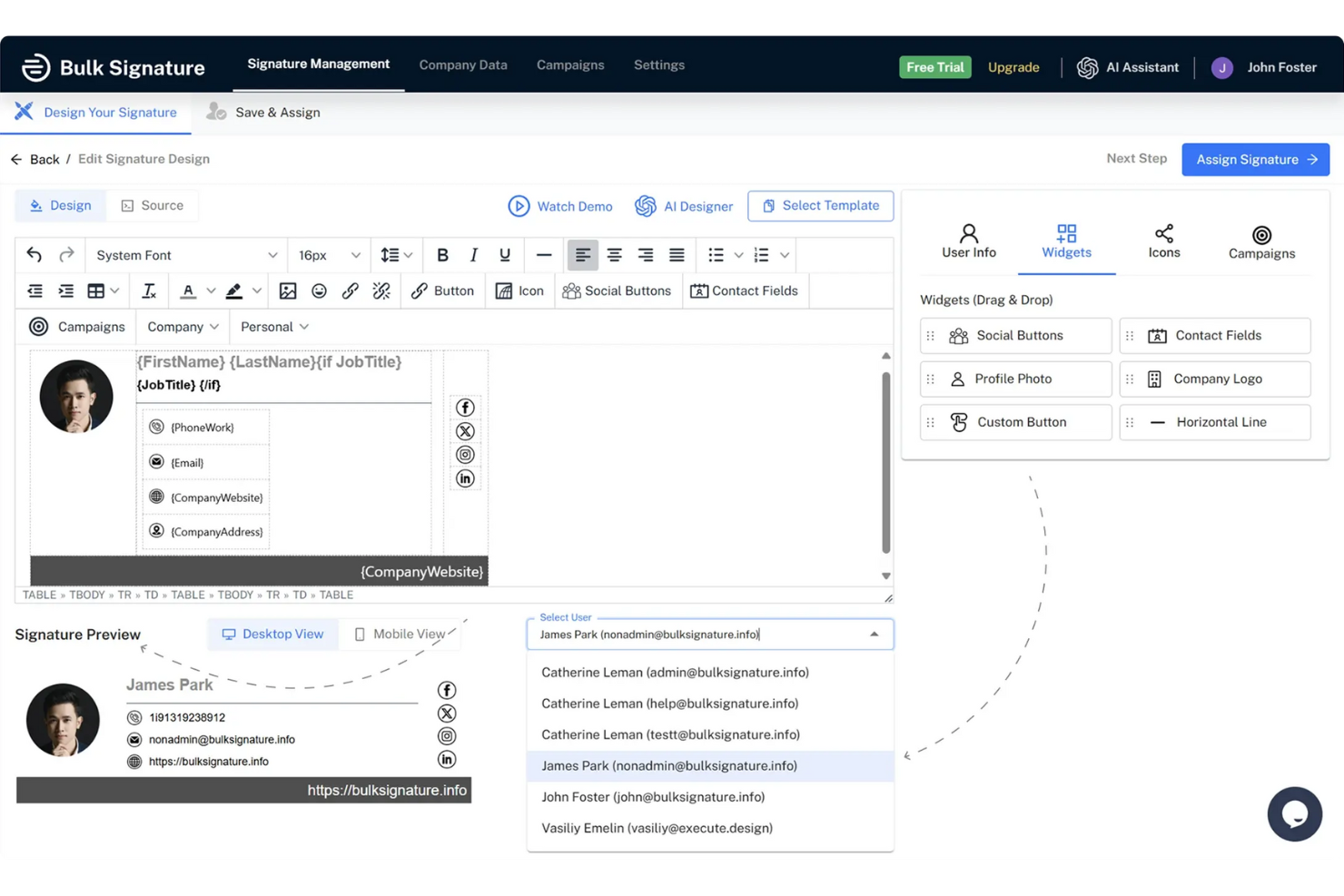Click the Instagram icon in the editor canvas

pos(465,455)
